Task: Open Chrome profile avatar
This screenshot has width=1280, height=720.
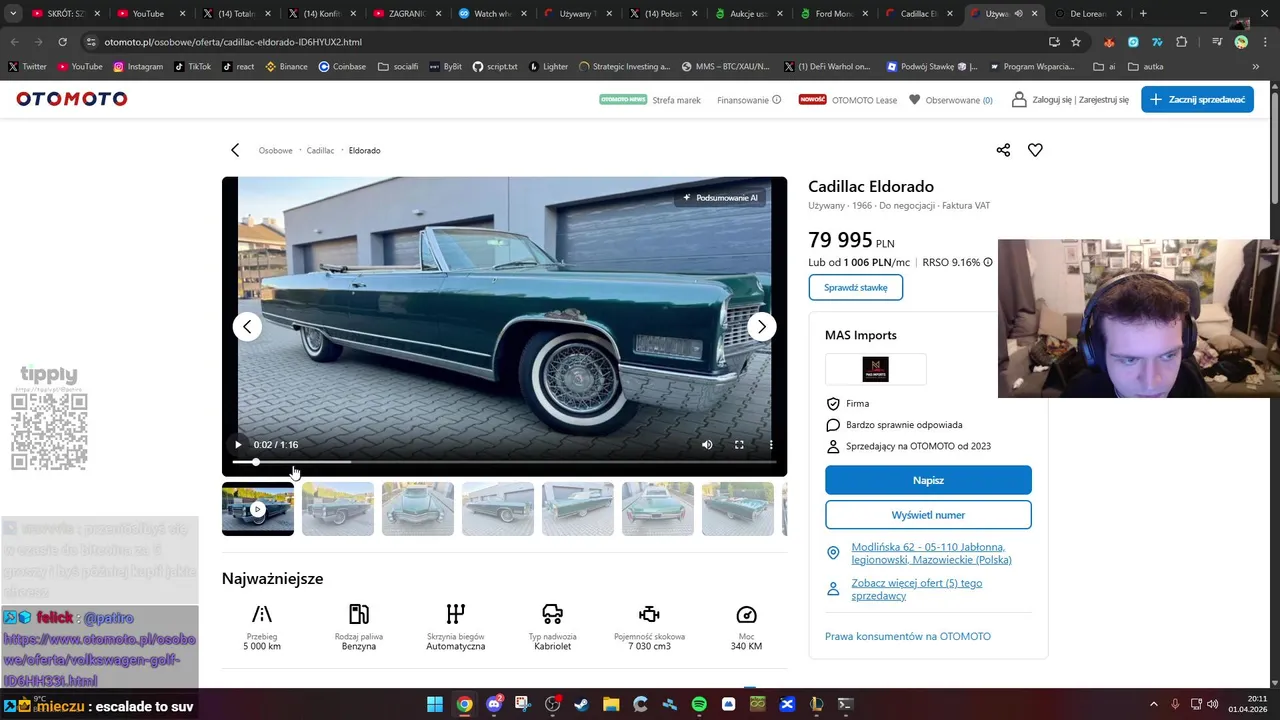Action: pos(1241,42)
